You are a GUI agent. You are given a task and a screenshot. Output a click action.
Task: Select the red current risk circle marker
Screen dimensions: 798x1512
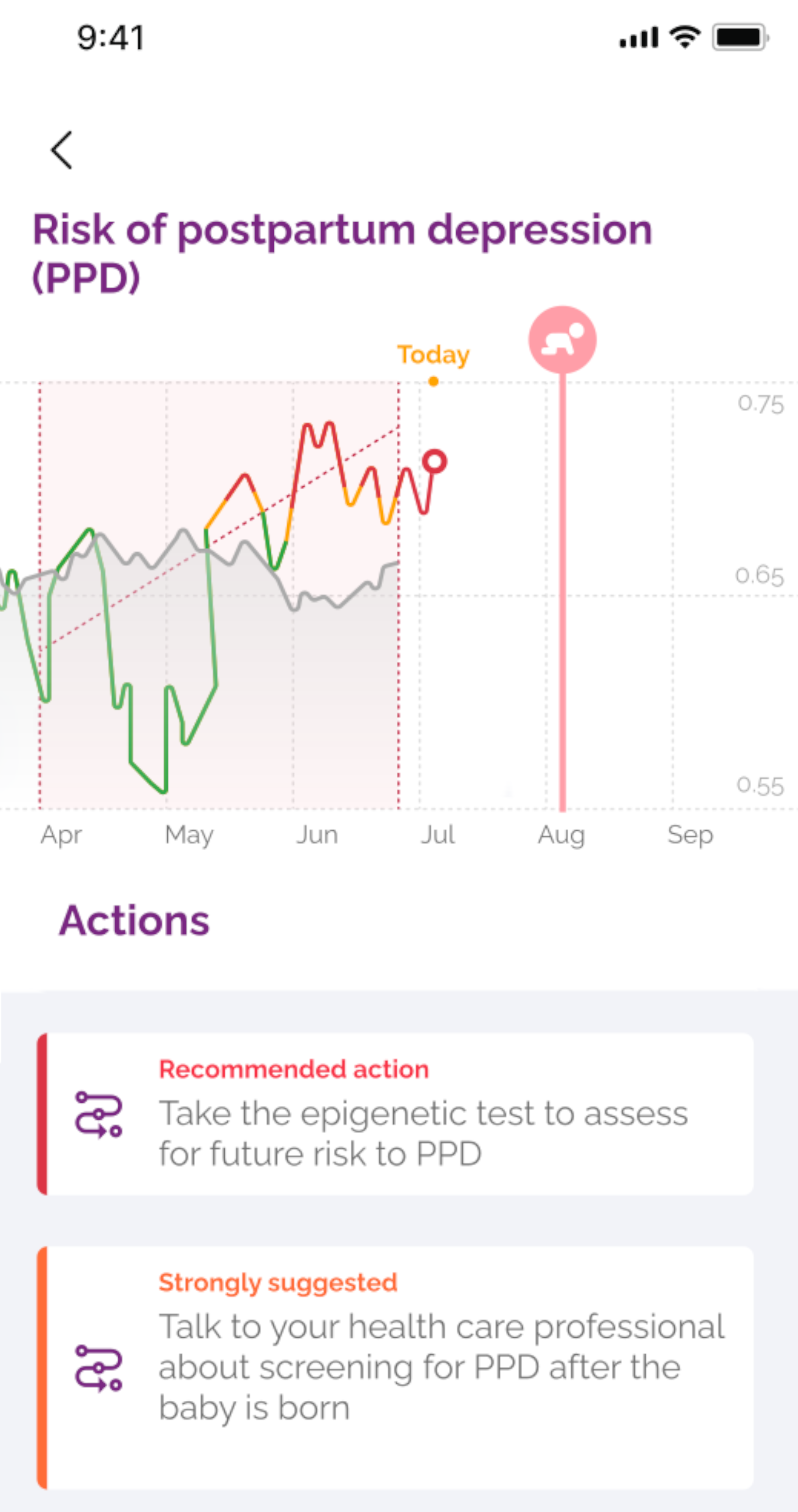pyautogui.click(x=435, y=461)
